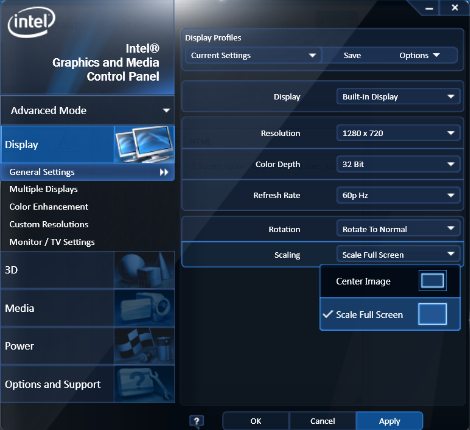The image size is (470, 430).
Task: Open Custom Resolutions settings
Action: (49, 224)
